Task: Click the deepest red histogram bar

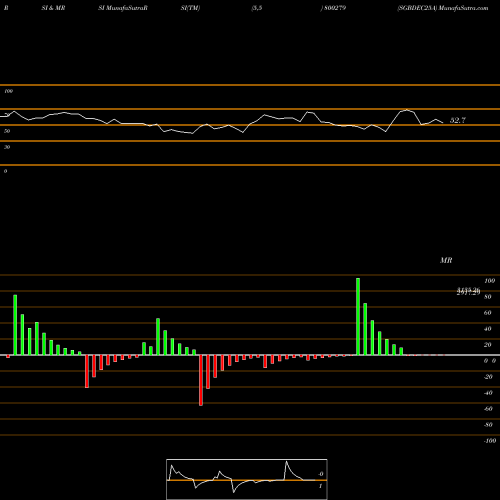Action: click(x=201, y=380)
